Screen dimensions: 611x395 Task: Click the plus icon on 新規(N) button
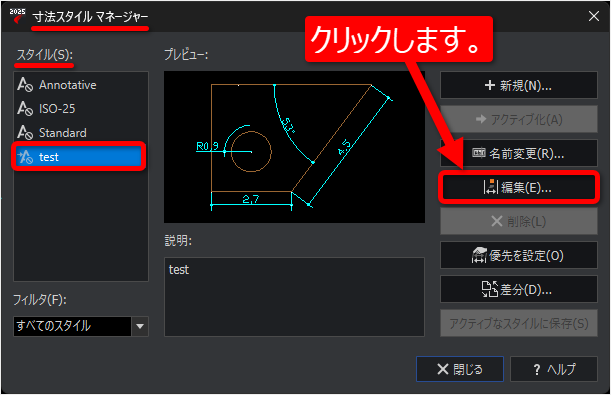pyautogui.click(x=490, y=85)
